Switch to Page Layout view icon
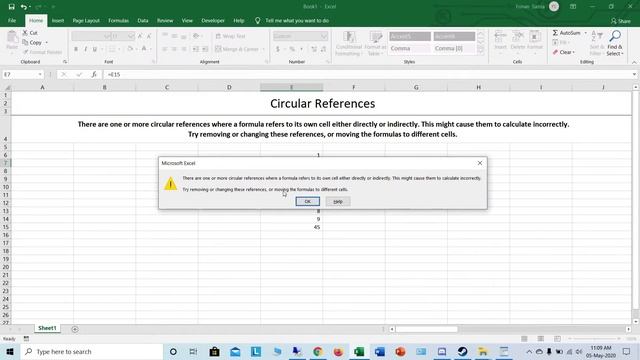Viewport: 640px width, 360px height. [x=540, y=339]
